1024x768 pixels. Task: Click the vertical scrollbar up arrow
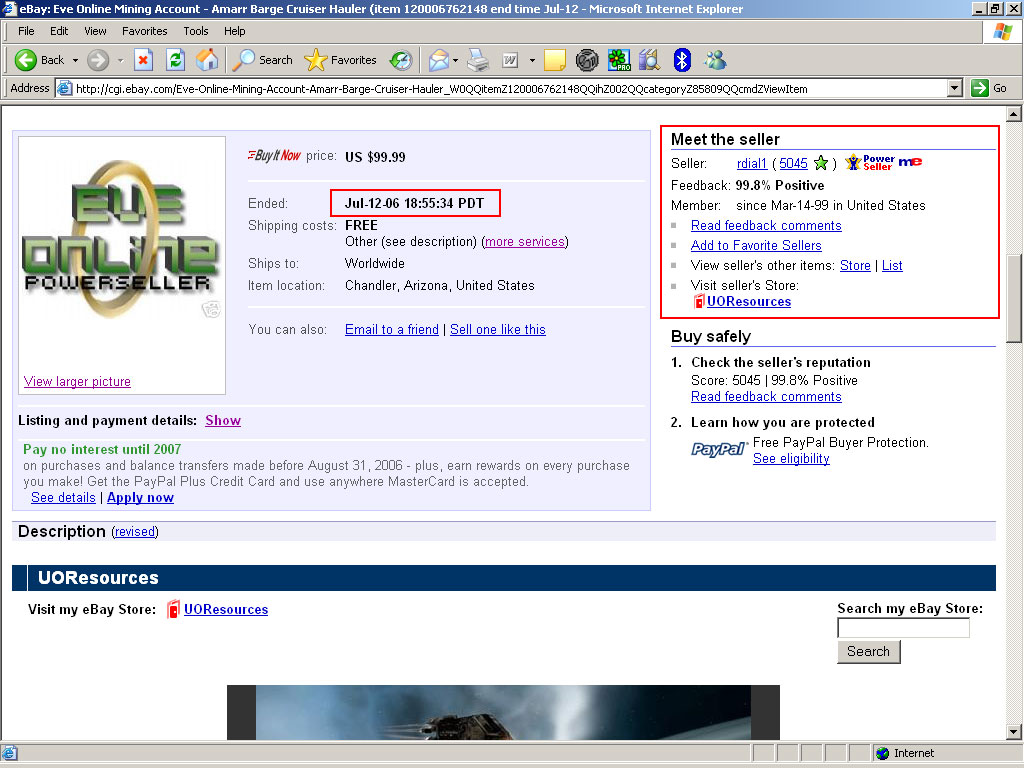click(1014, 114)
